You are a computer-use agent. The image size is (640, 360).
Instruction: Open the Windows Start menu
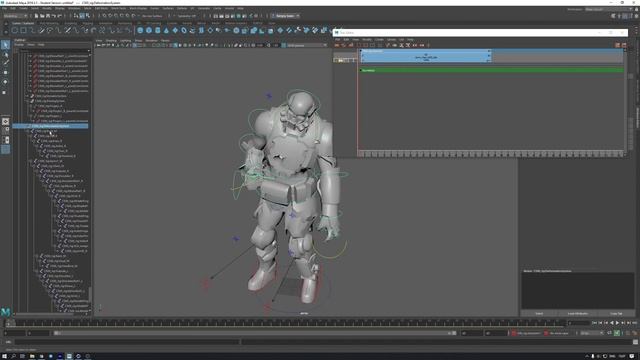click(4, 356)
